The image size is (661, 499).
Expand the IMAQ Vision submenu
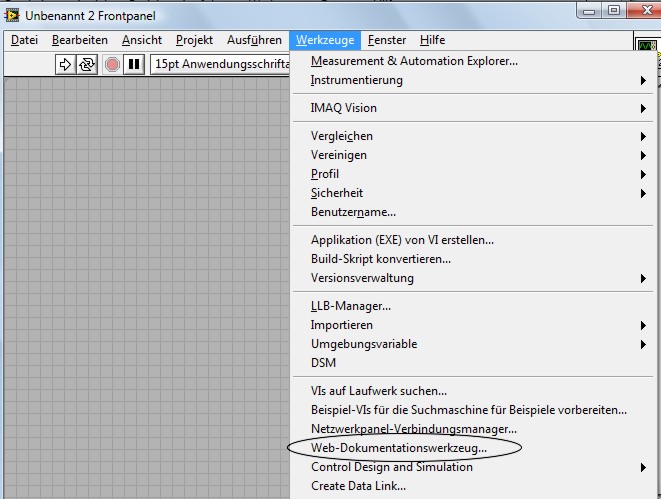pos(473,108)
